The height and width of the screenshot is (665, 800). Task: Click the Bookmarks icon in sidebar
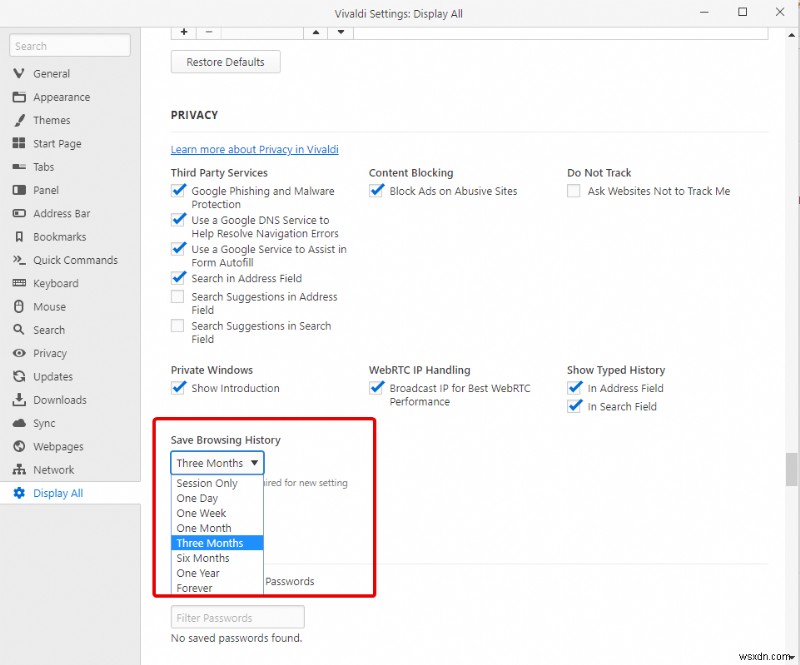click(18, 237)
